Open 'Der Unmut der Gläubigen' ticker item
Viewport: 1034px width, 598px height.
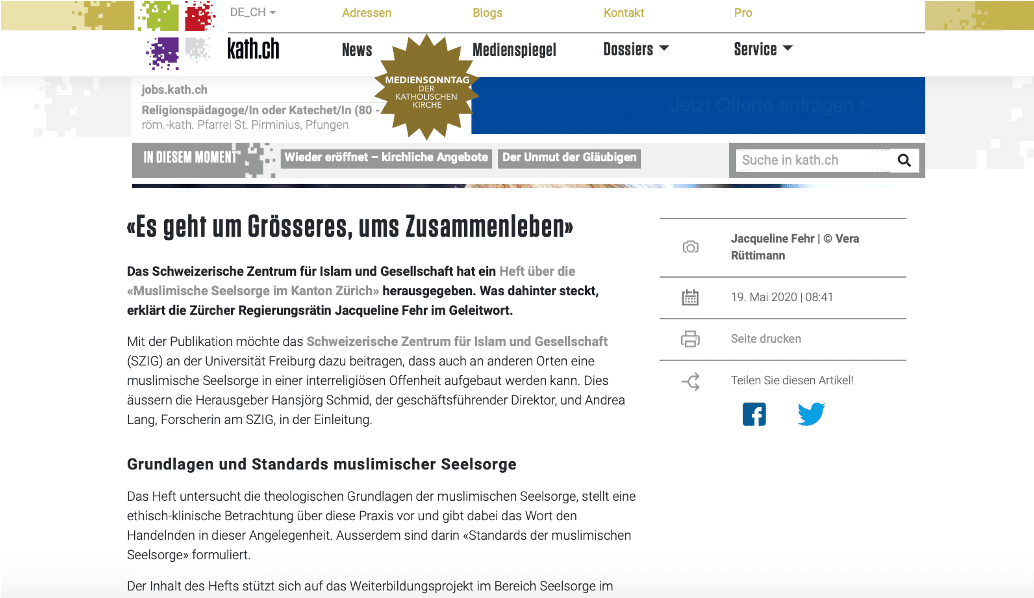[569, 158]
